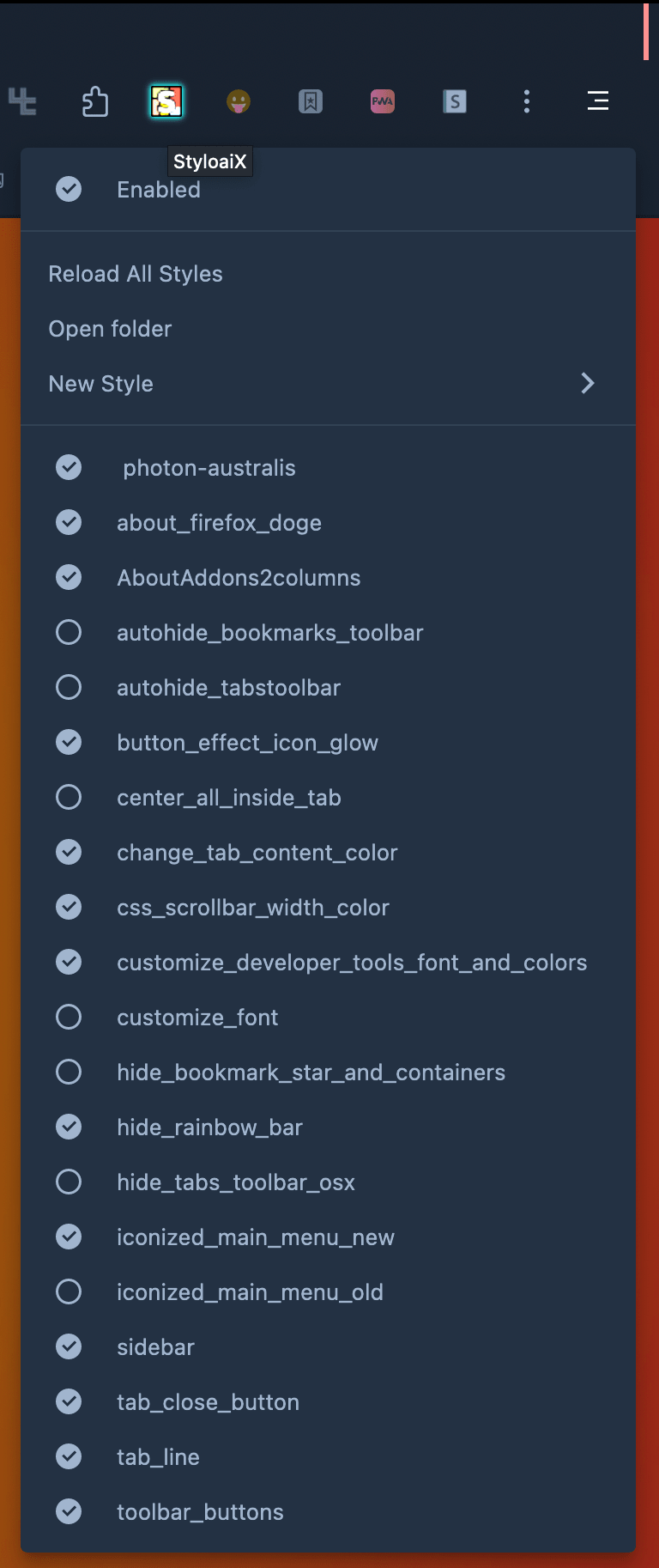Disable the Enabled checkbox

click(x=69, y=190)
